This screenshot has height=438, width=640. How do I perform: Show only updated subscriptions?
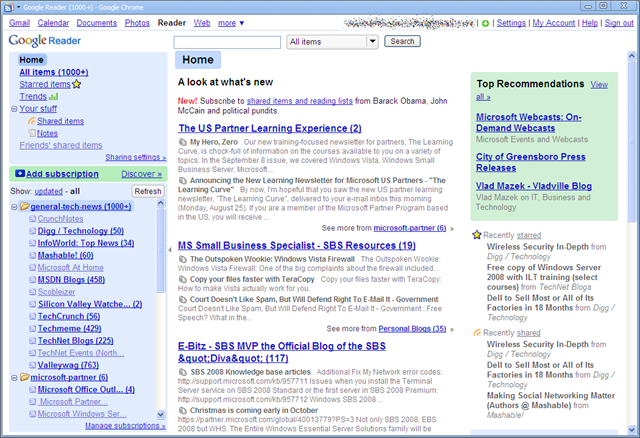[x=49, y=191]
